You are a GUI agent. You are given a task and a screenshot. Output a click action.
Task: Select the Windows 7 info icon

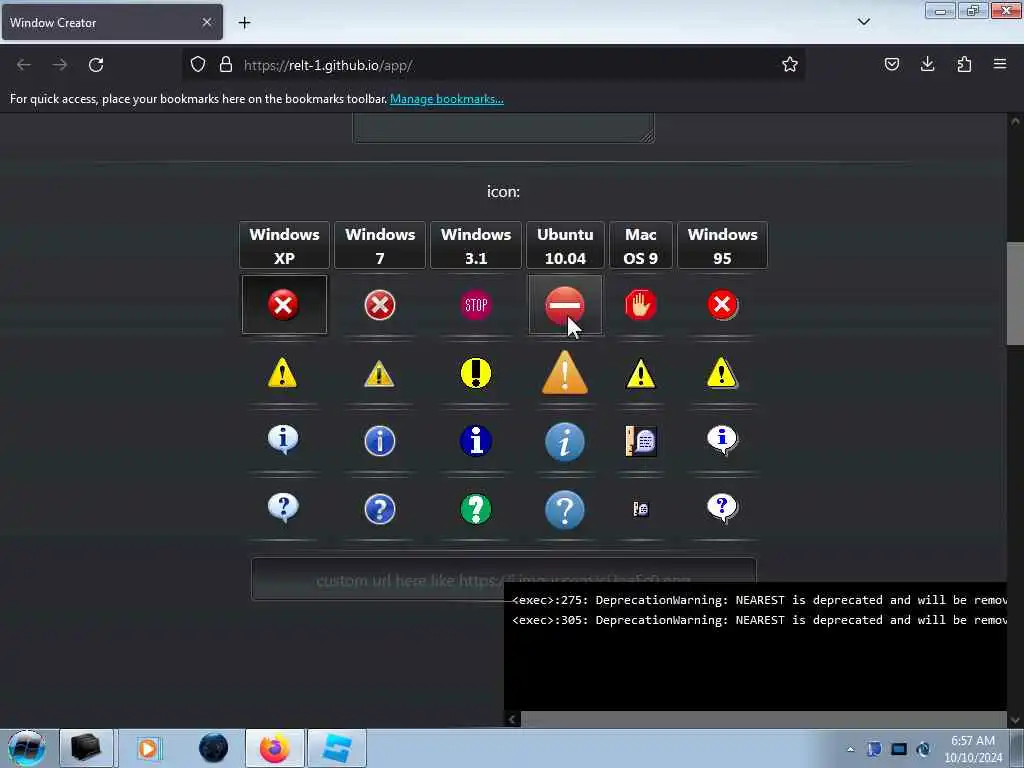point(379,441)
